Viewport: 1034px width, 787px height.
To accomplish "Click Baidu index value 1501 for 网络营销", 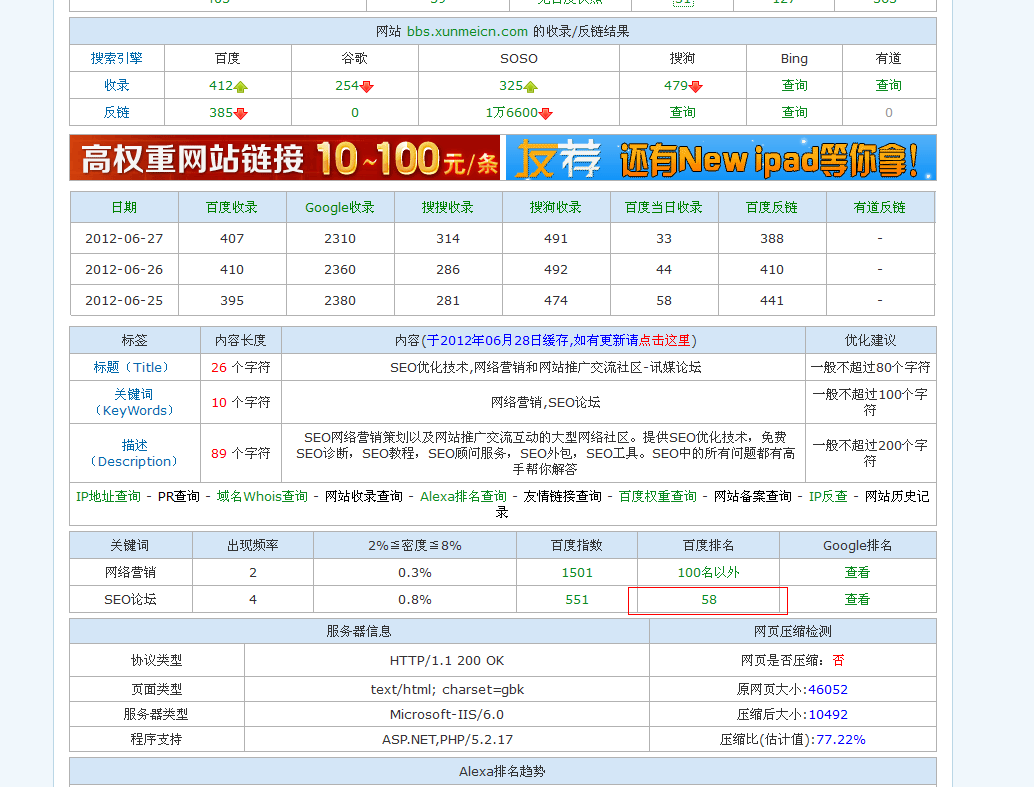I will (576, 573).
